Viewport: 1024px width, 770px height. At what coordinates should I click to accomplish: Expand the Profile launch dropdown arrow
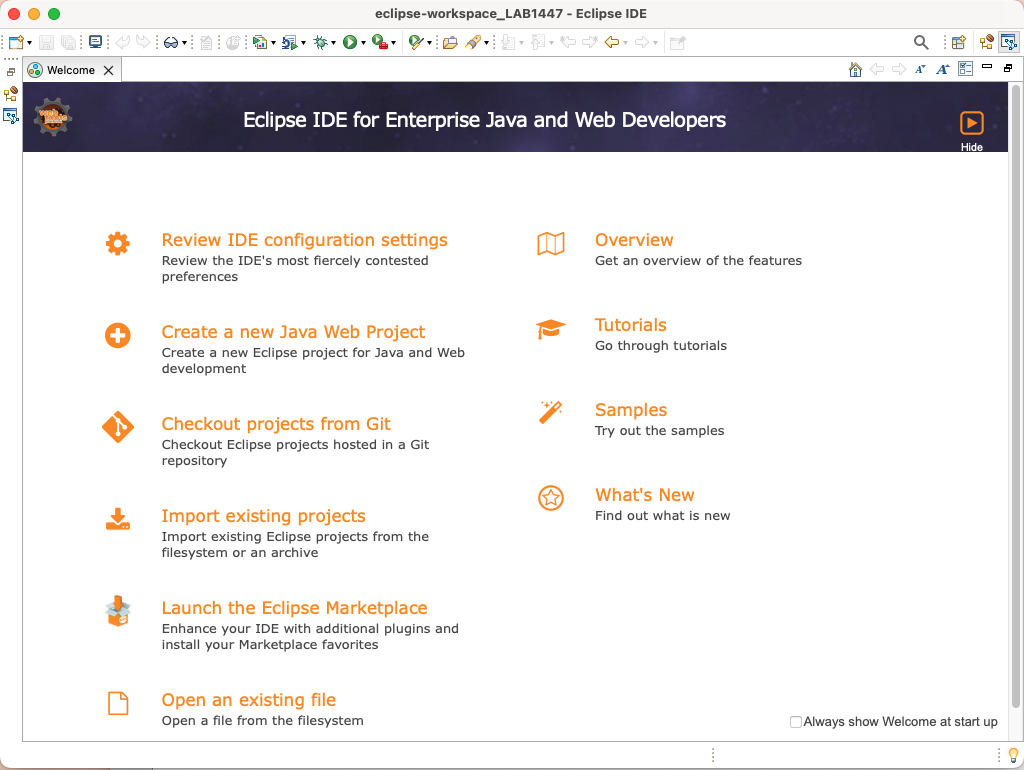tap(303, 43)
